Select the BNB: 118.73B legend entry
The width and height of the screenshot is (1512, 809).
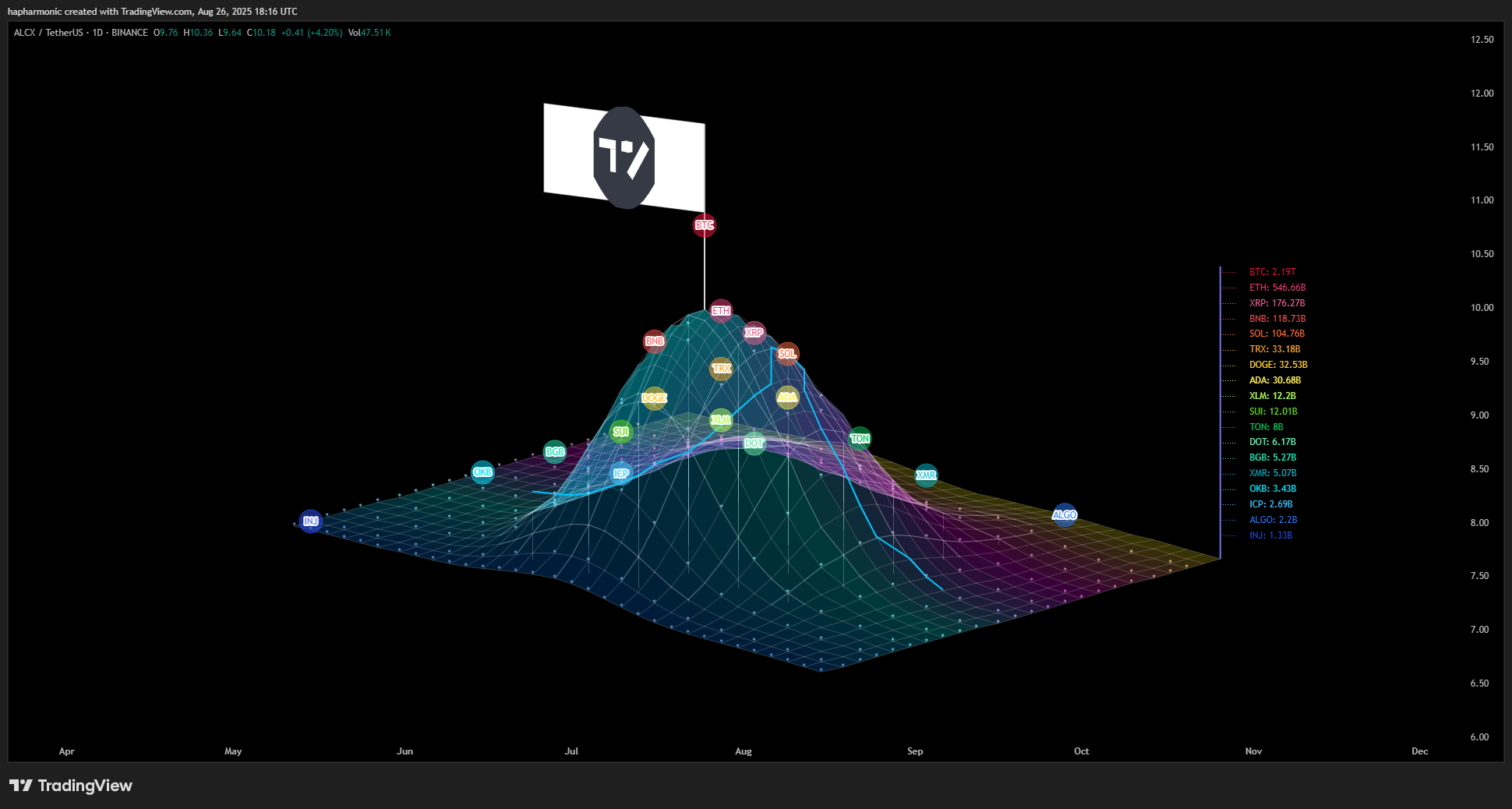click(1277, 319)
